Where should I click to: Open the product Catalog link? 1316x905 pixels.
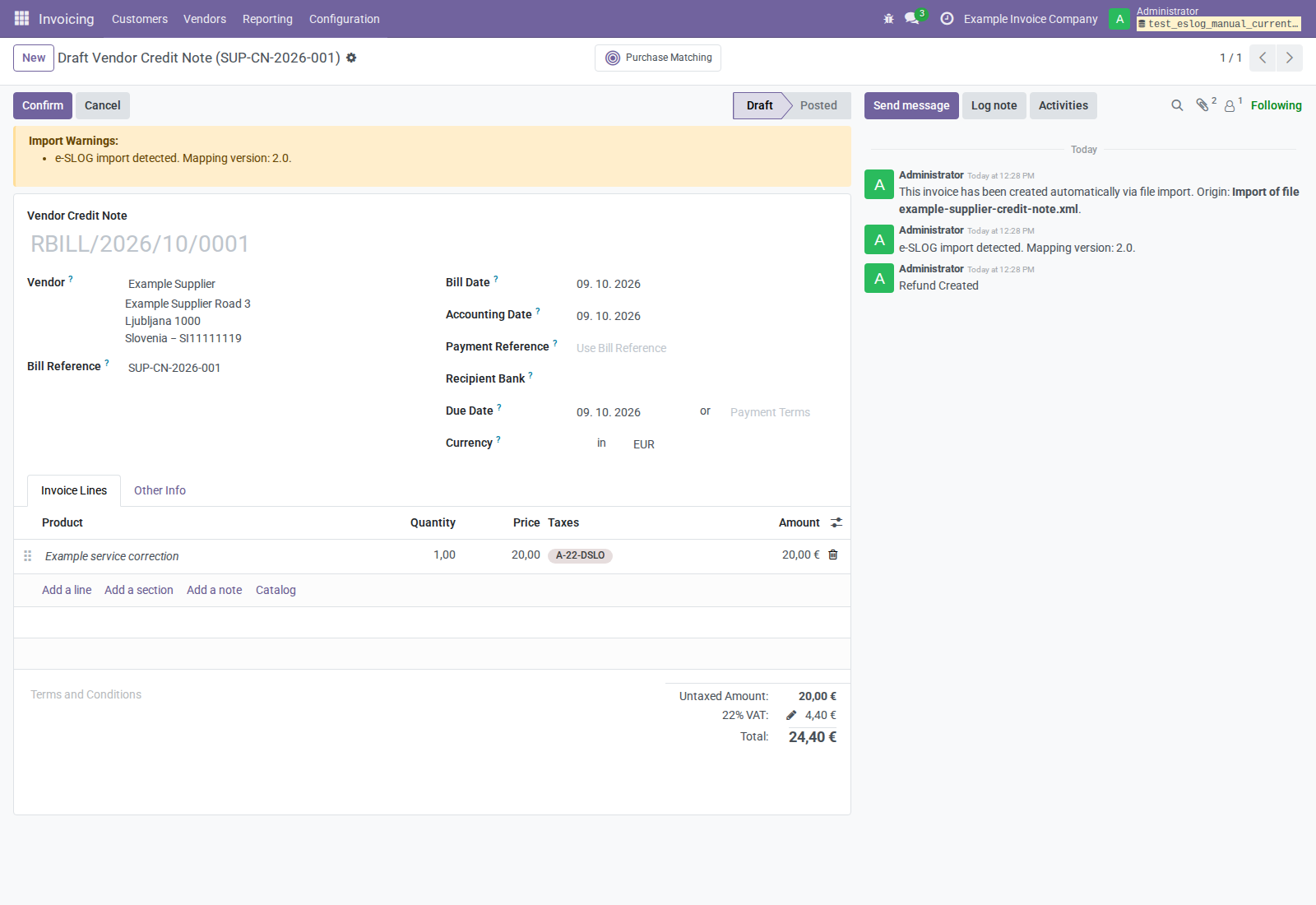(276, 590)
